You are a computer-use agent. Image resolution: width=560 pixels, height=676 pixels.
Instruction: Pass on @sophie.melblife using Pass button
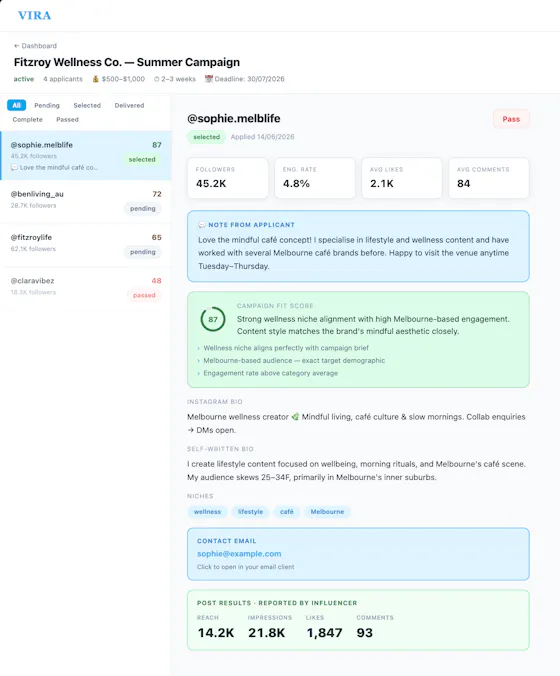point(511,119)
